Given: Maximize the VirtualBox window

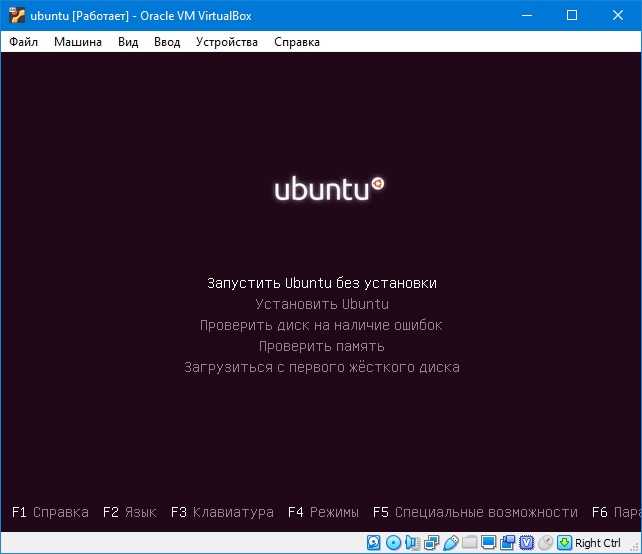Looking at the screenshot, I should pyautogui.click(x=572, y=16).
